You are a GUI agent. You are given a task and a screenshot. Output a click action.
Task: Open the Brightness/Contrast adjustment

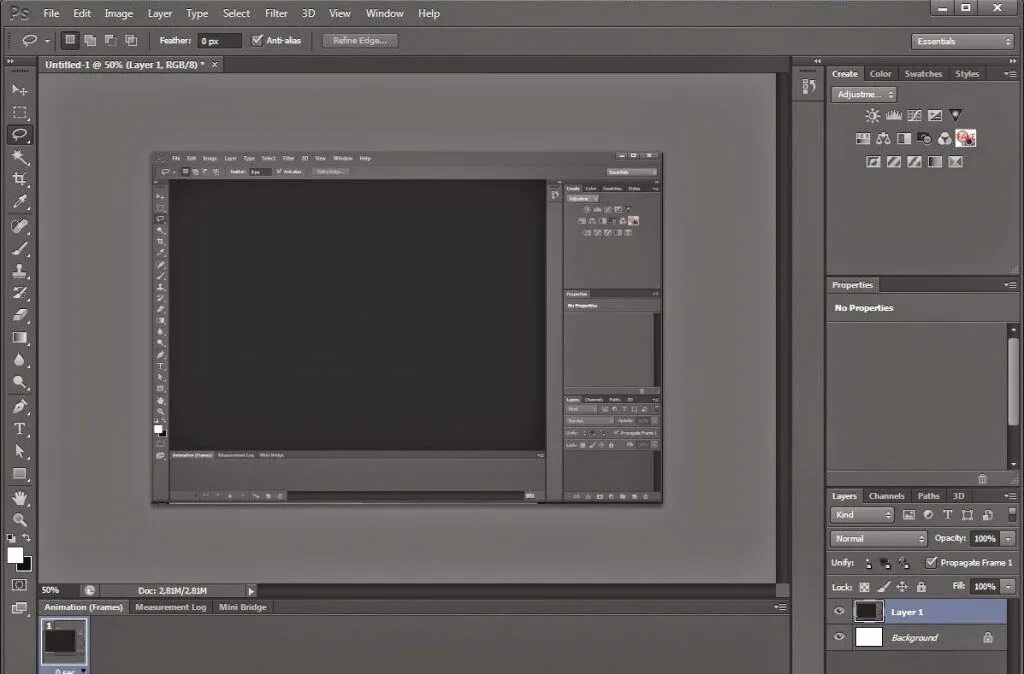[x=872, y=115]
